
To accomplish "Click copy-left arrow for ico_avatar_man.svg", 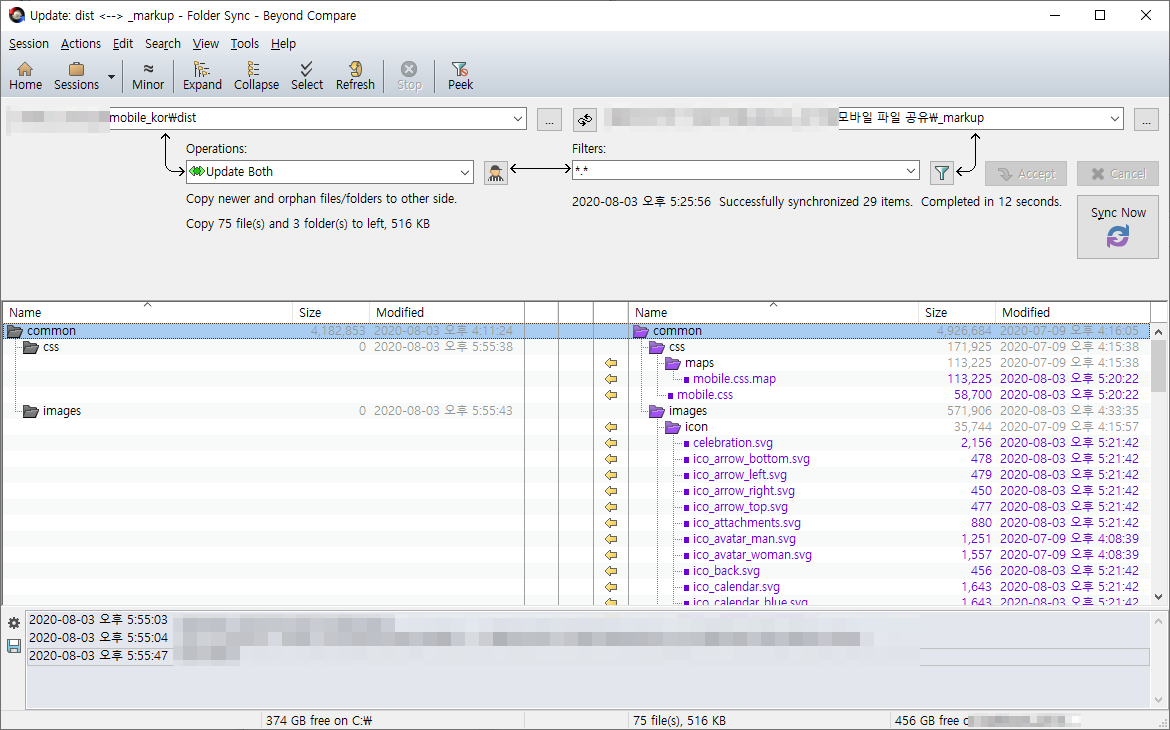I will point(611,539).
